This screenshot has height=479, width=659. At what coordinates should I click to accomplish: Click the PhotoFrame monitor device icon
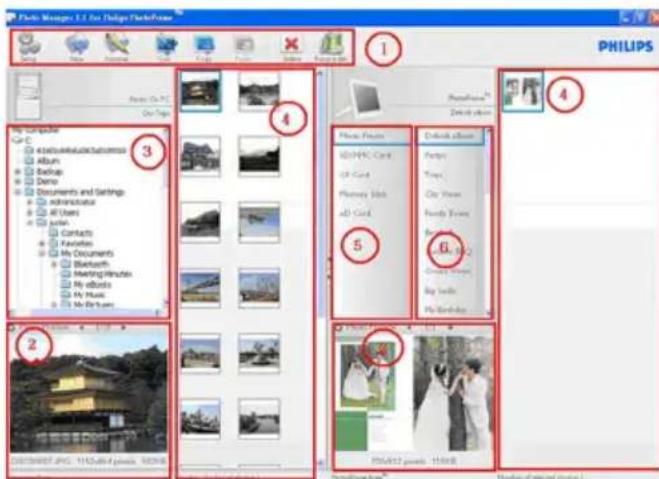tap(365, 98)
